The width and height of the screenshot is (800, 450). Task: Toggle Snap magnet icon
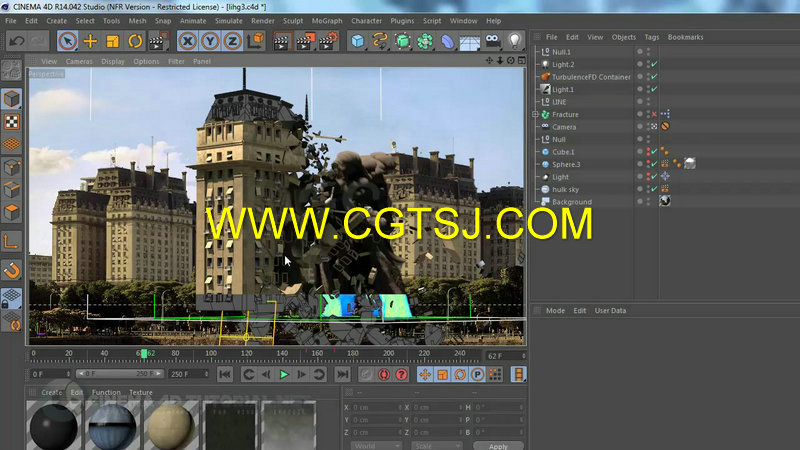pyautogui.click(x=11, y=270)
